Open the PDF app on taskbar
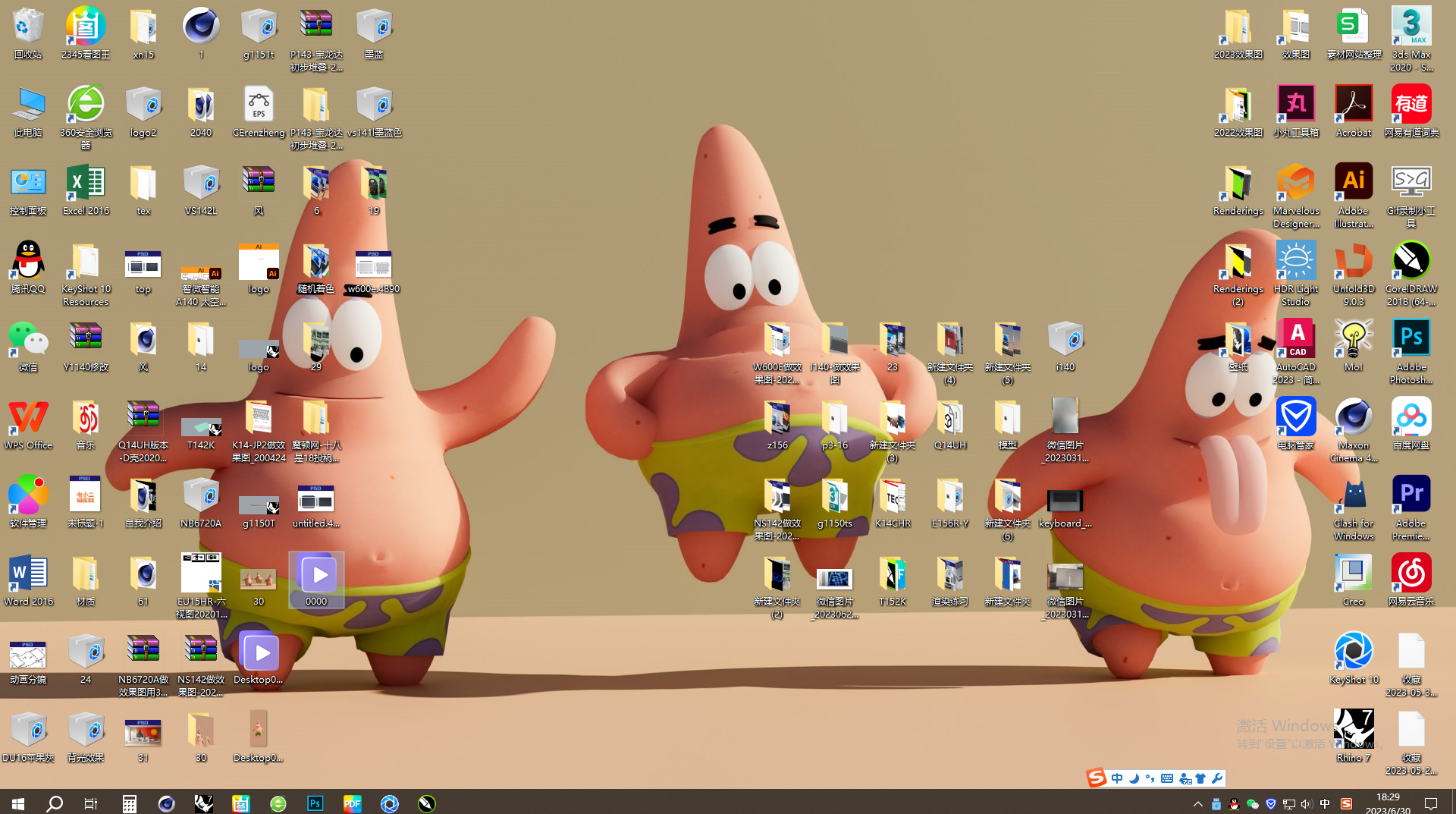 (x=352, y=803)
